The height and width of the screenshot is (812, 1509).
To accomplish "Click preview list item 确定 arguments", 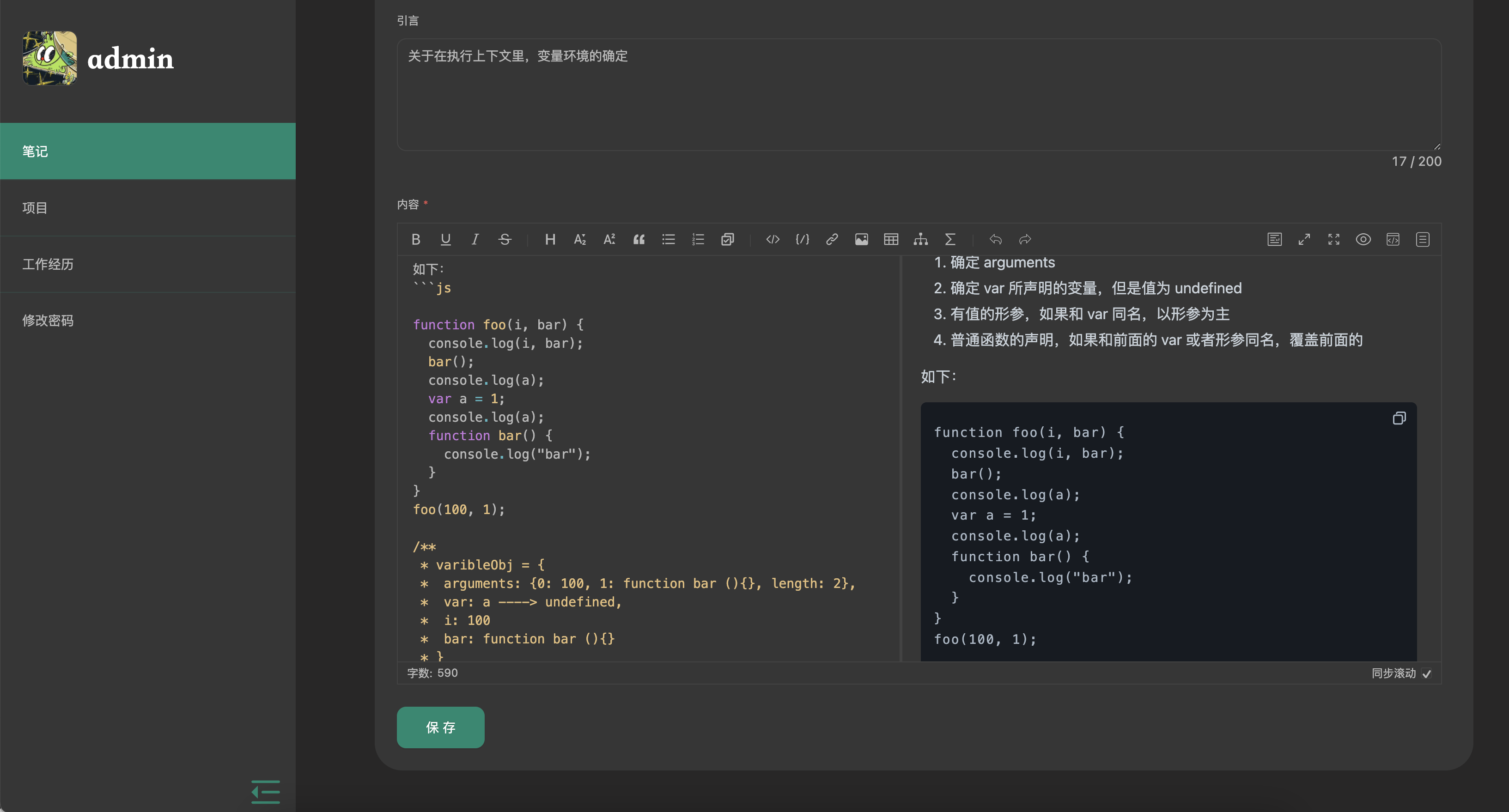I will tap(1002, 262).
